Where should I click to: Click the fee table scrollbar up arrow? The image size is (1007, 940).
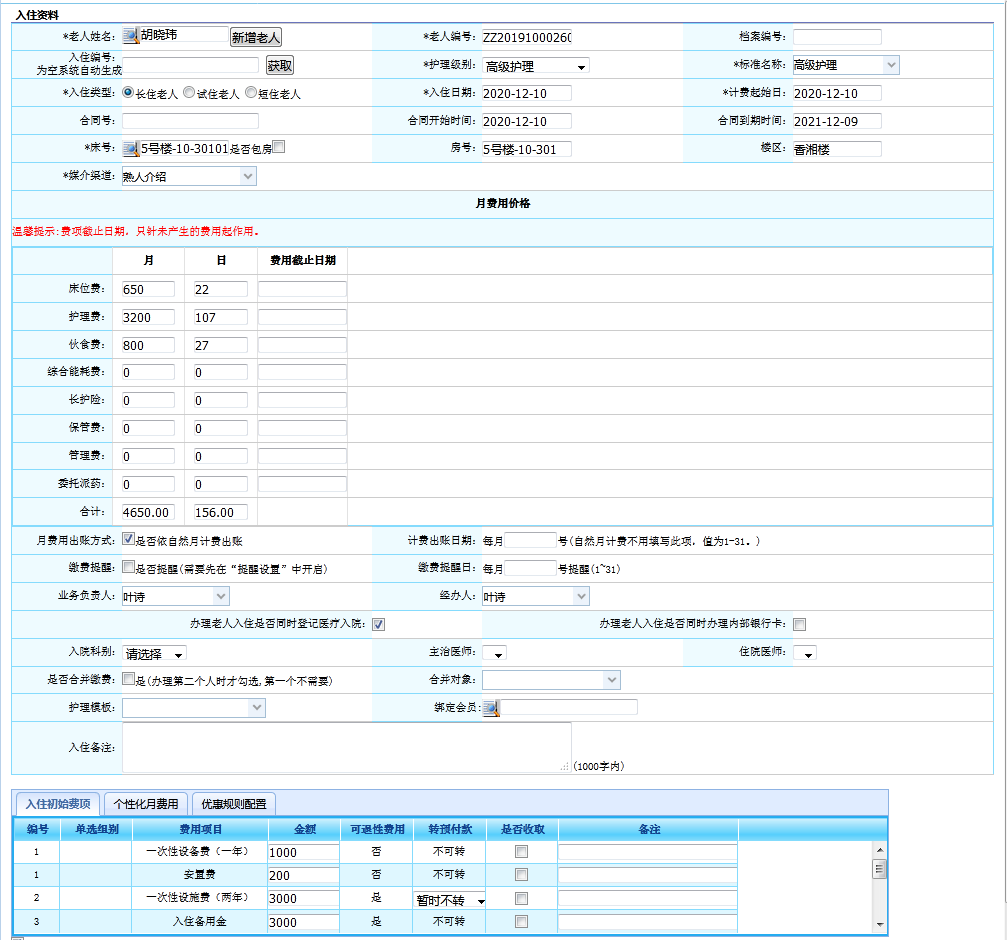[x=880, y=848]
